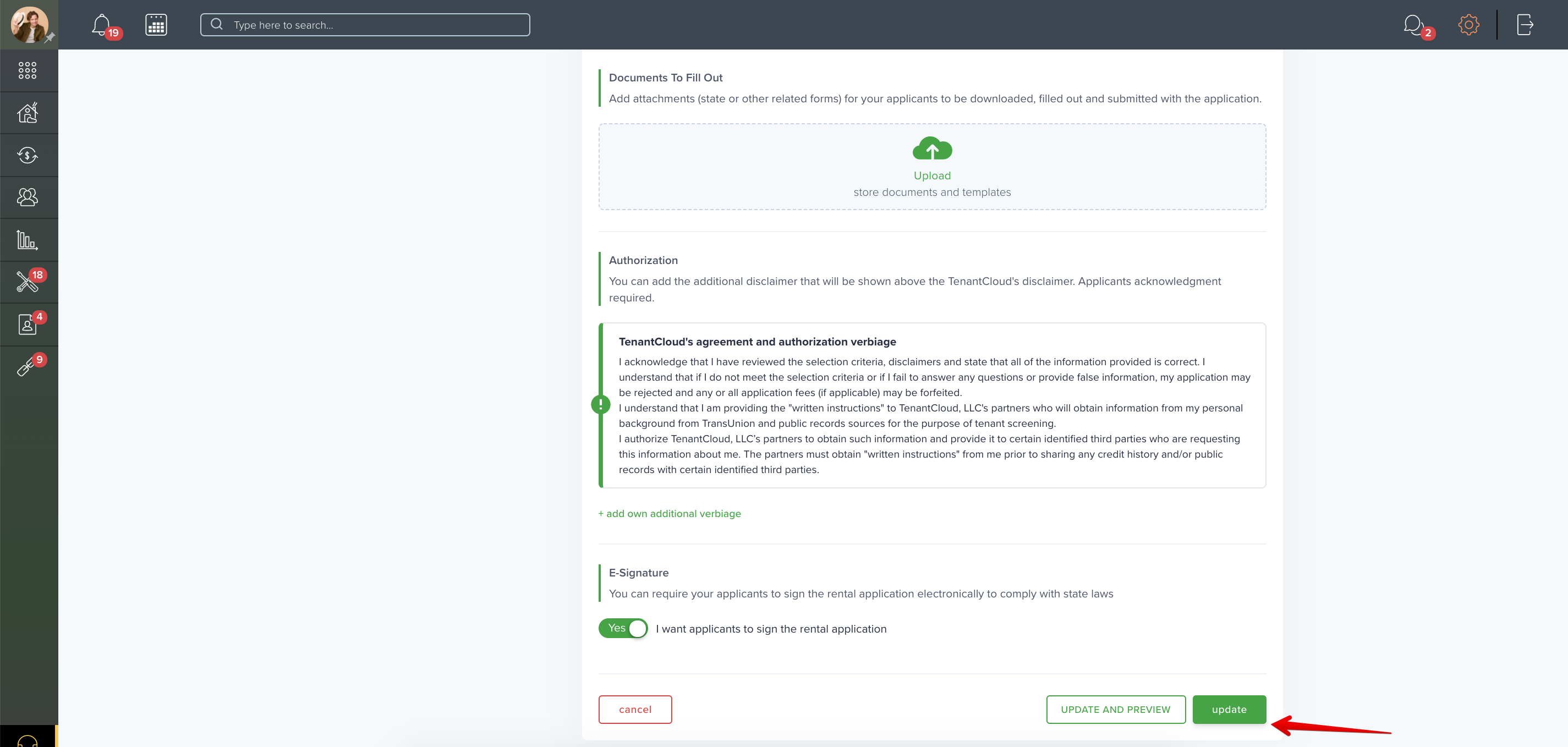Click the 'Documents To Fill Out' heading

(x=665, y=78)
